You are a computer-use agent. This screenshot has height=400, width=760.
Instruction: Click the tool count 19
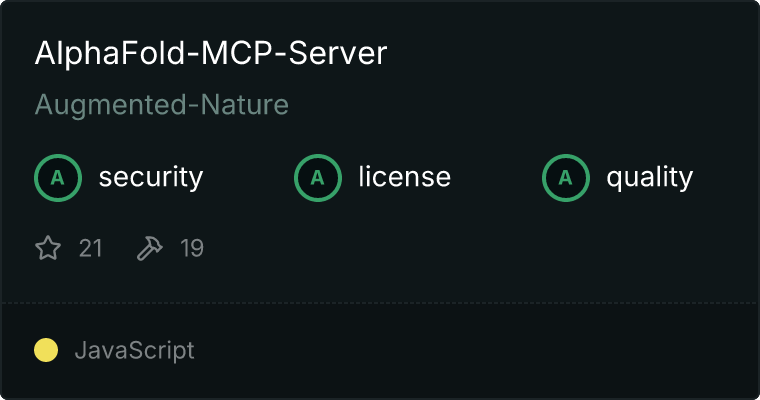192,248
